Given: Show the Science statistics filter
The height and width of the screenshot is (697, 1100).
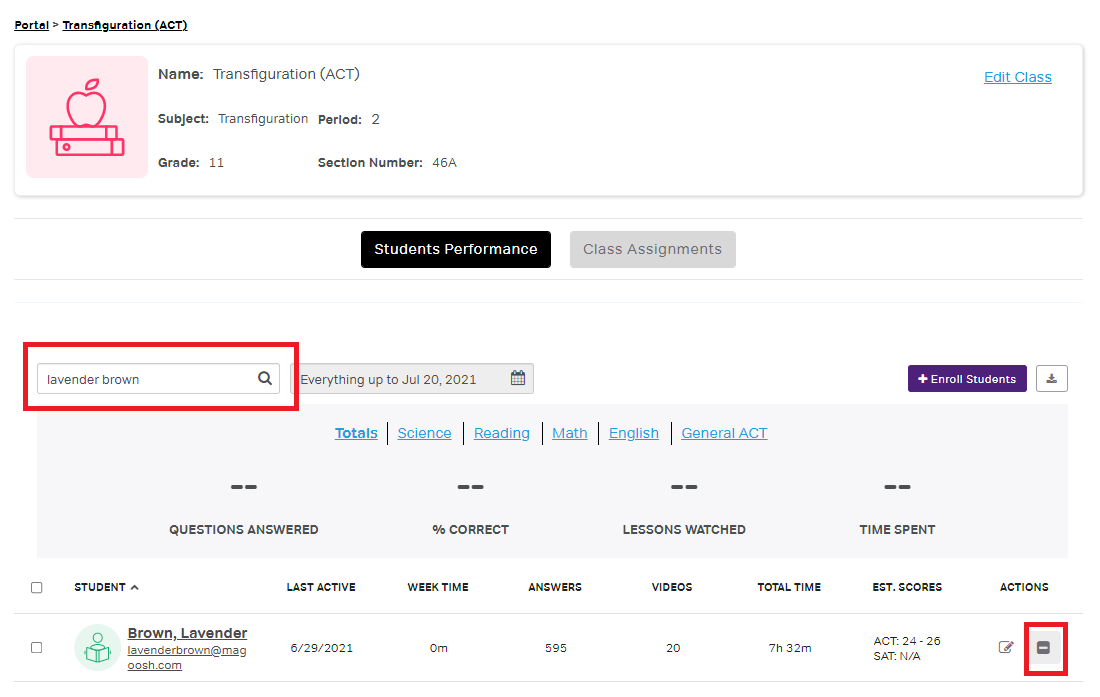Looking at the screenshot, I should (x=424, y=433).
